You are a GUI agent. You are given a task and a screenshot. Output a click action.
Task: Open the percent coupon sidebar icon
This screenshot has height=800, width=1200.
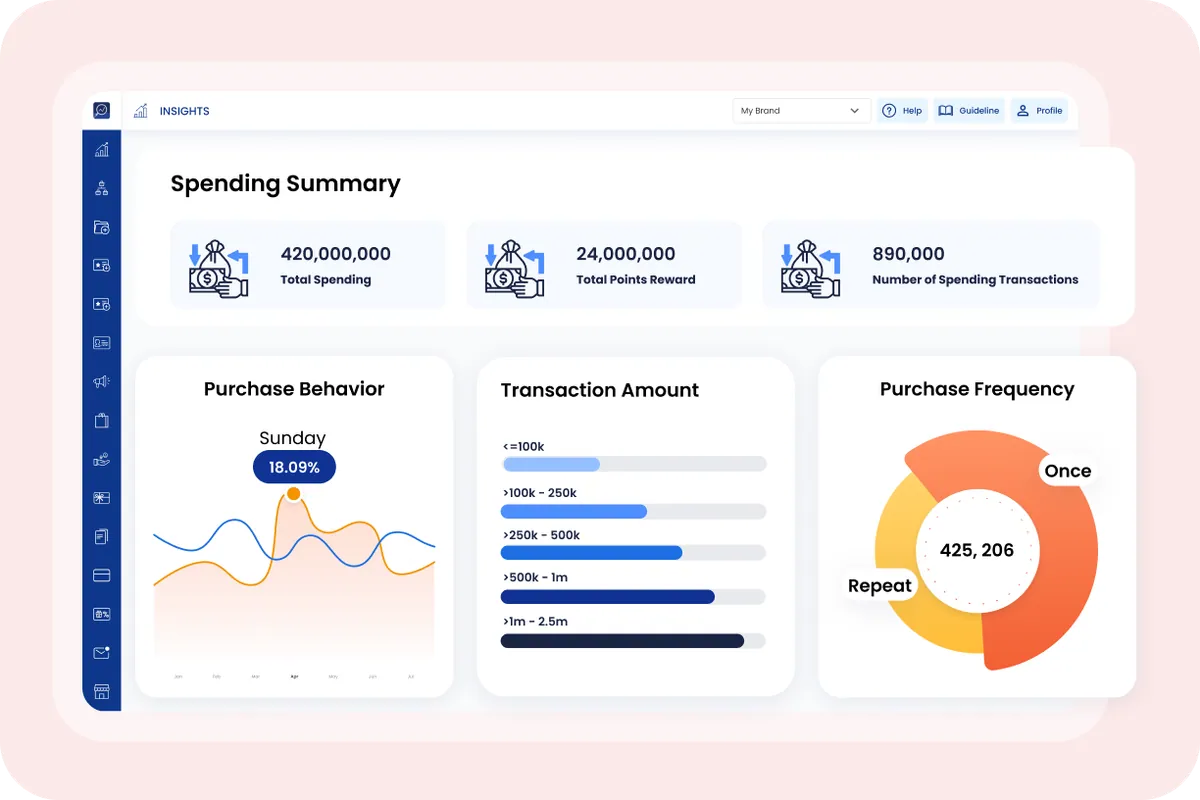(x=101, y=614)
